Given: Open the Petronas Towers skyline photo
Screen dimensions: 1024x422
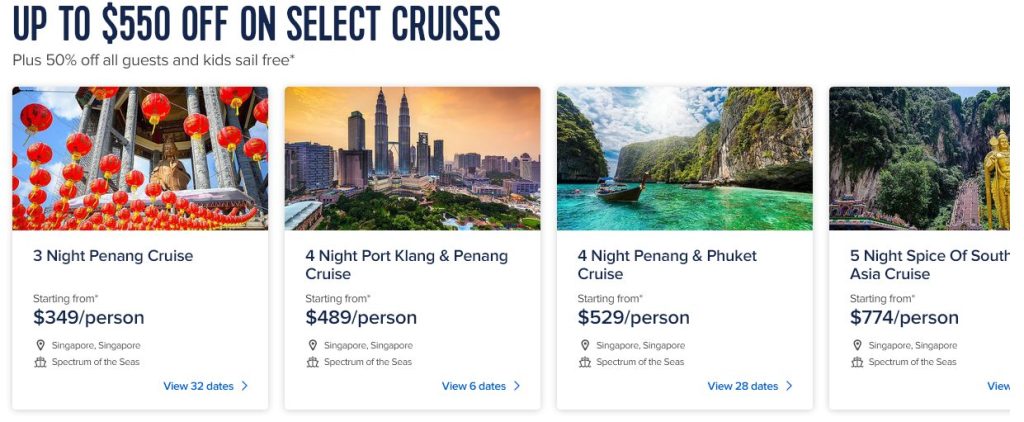Looking at the screenshot, I should (x=412, y=158).
